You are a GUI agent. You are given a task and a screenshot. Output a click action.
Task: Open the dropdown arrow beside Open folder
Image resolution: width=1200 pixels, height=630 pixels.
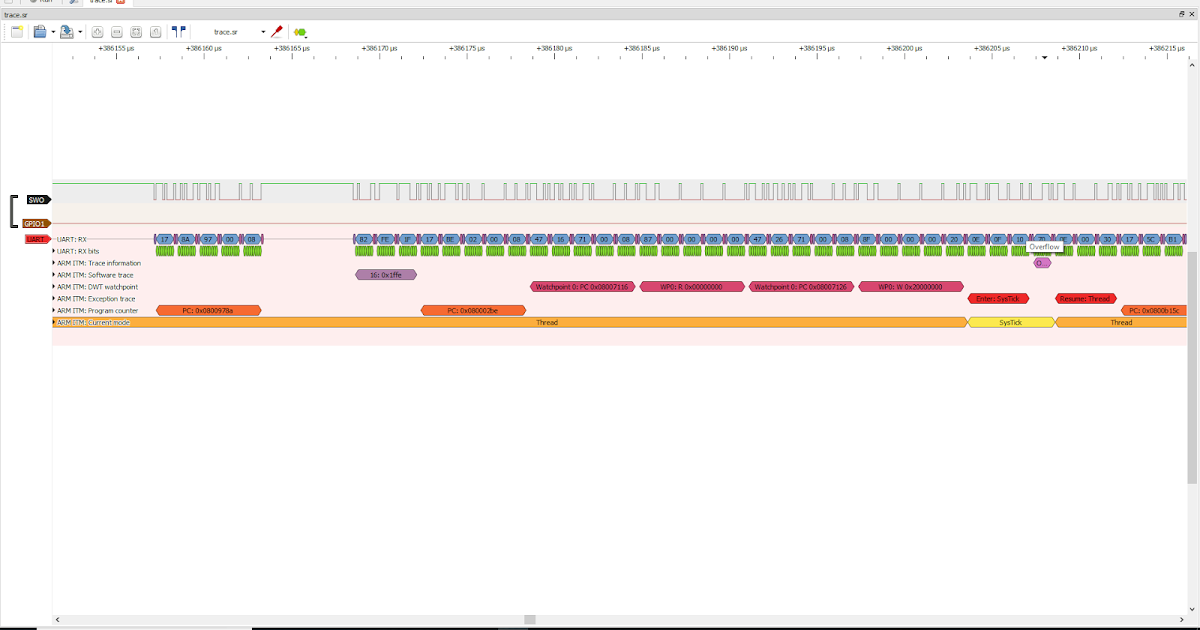point(53,32)
